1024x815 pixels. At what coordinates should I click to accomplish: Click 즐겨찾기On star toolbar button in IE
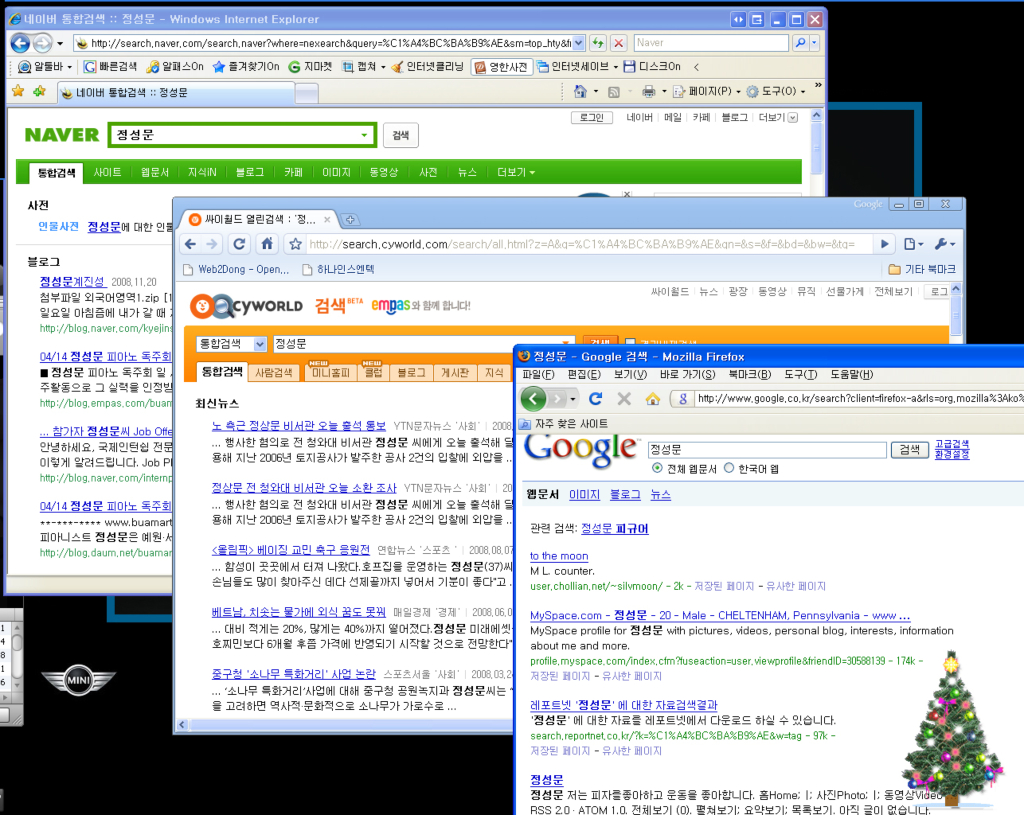tap(246, 67)
